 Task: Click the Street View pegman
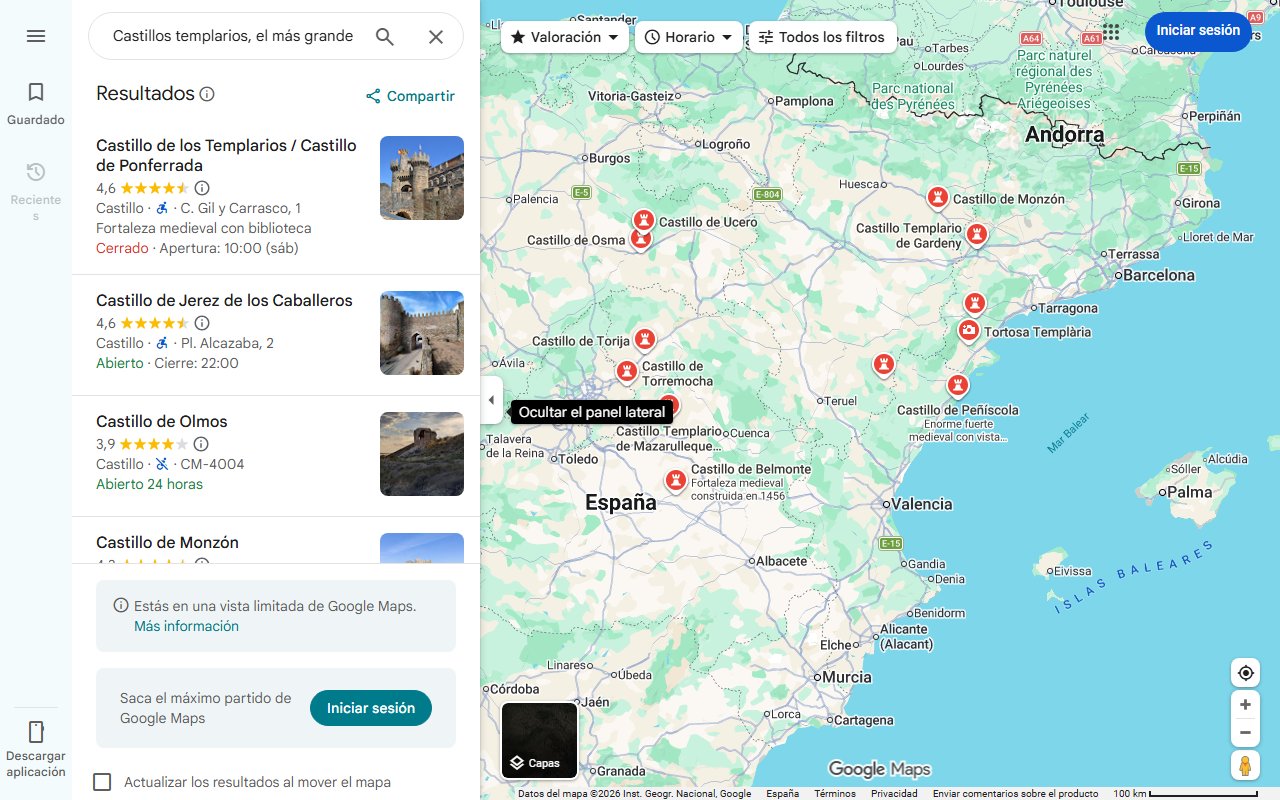click(1245, 765)
